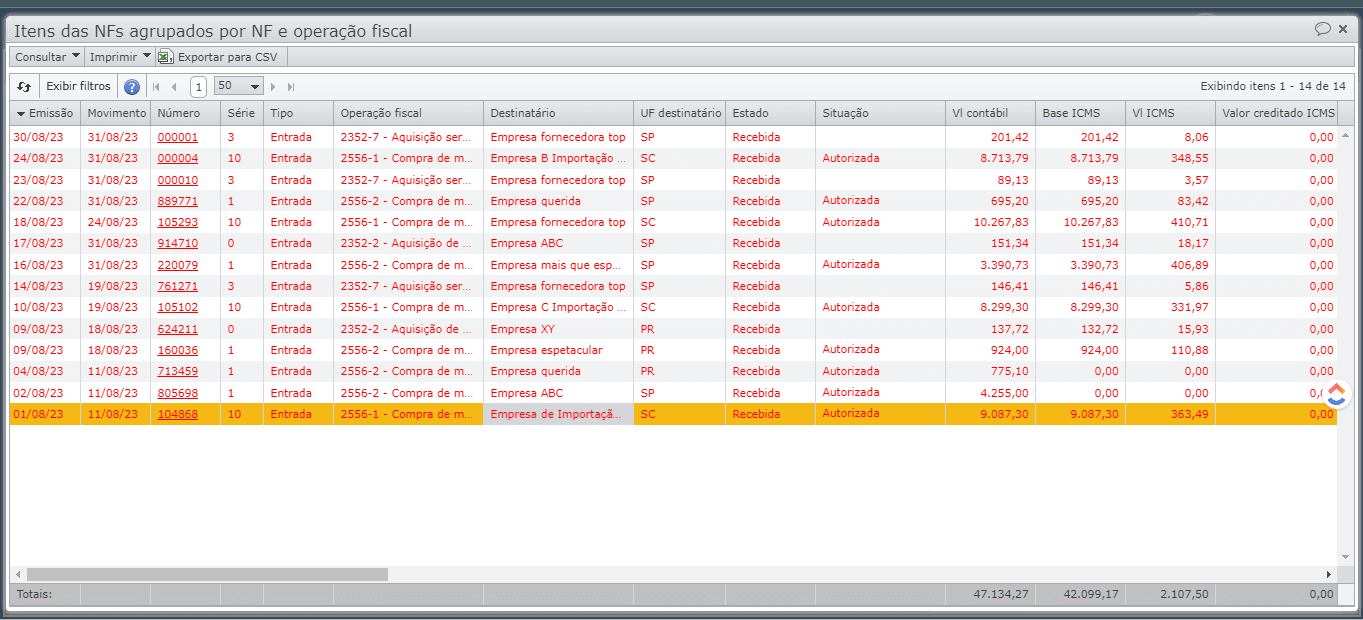This screenshot has width=1363, height=620.
Task: Sort by Vl contábil column header
Action: (x=990, y=113)
